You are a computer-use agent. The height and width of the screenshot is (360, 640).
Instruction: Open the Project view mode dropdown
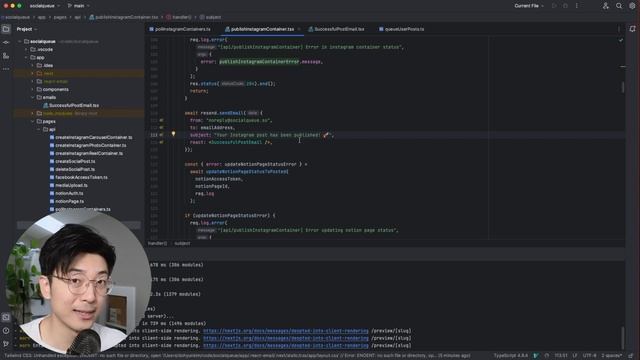(x=27, y=29)
